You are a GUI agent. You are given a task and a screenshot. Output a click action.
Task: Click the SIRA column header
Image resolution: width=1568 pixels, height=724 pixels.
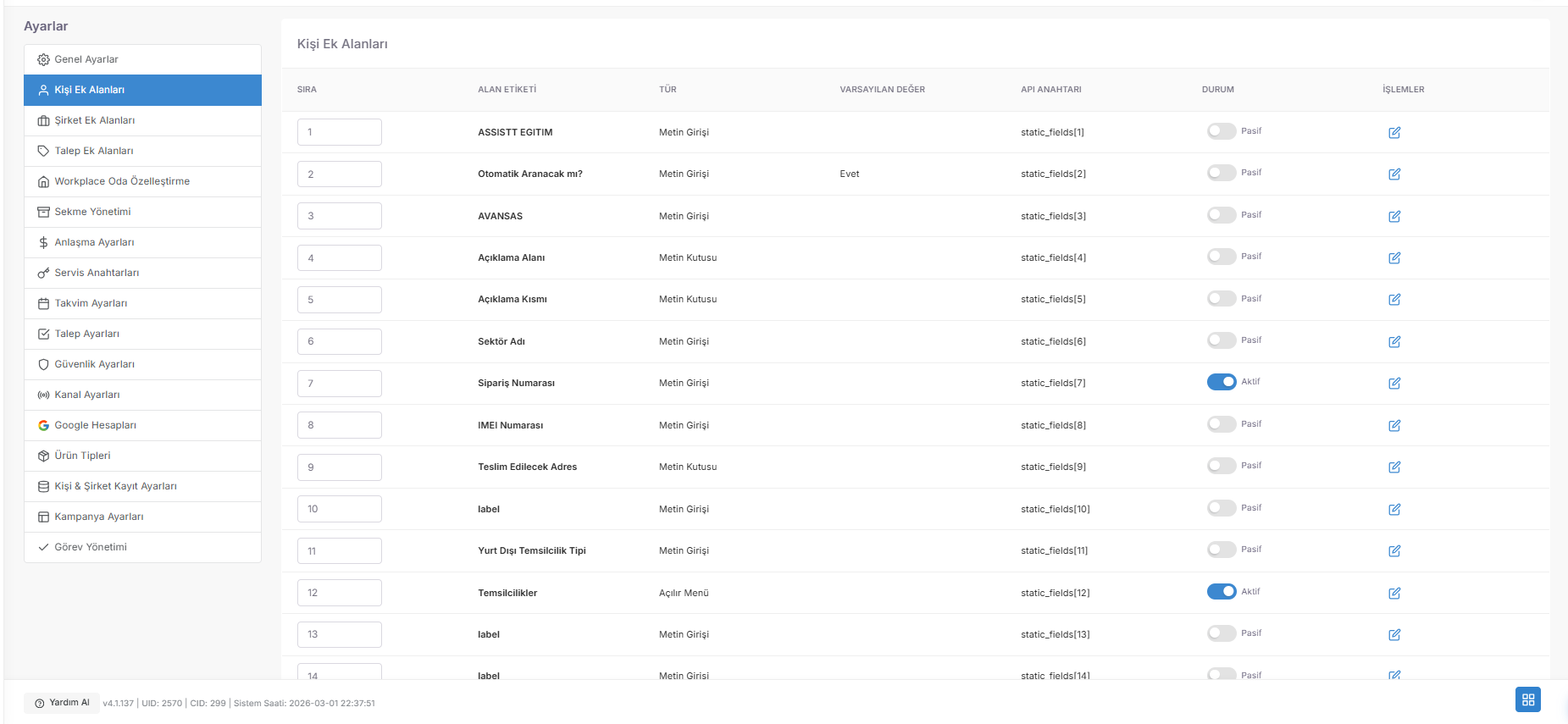[x=307, y=90]
